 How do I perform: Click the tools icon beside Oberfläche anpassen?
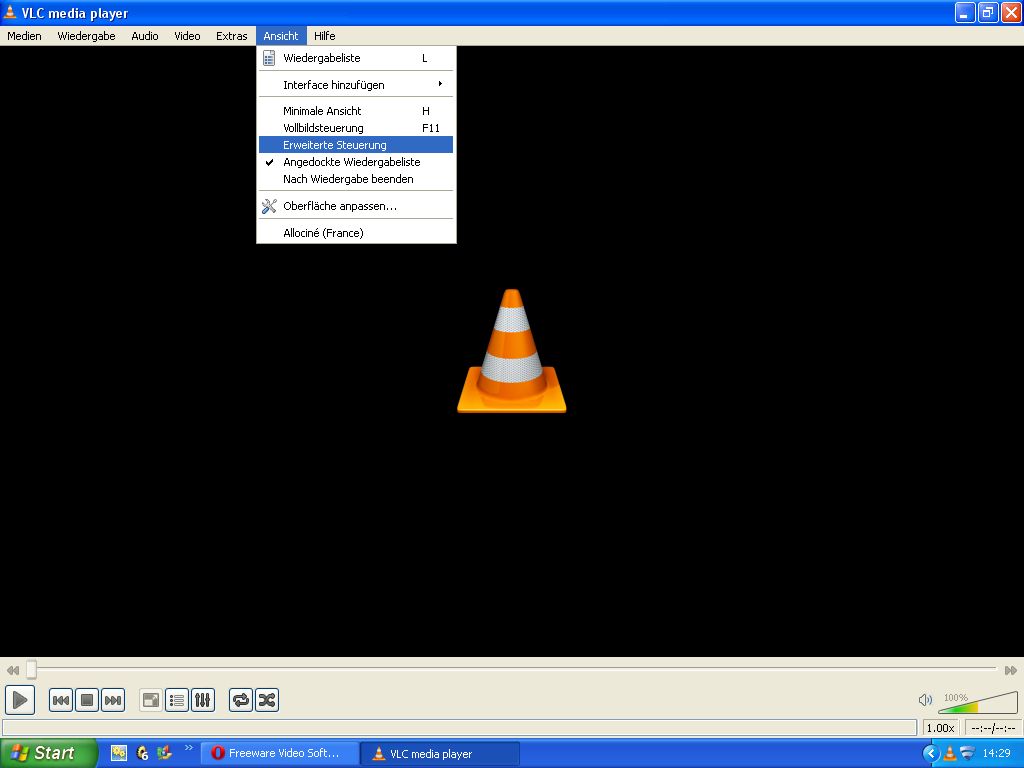pos(269,206)
